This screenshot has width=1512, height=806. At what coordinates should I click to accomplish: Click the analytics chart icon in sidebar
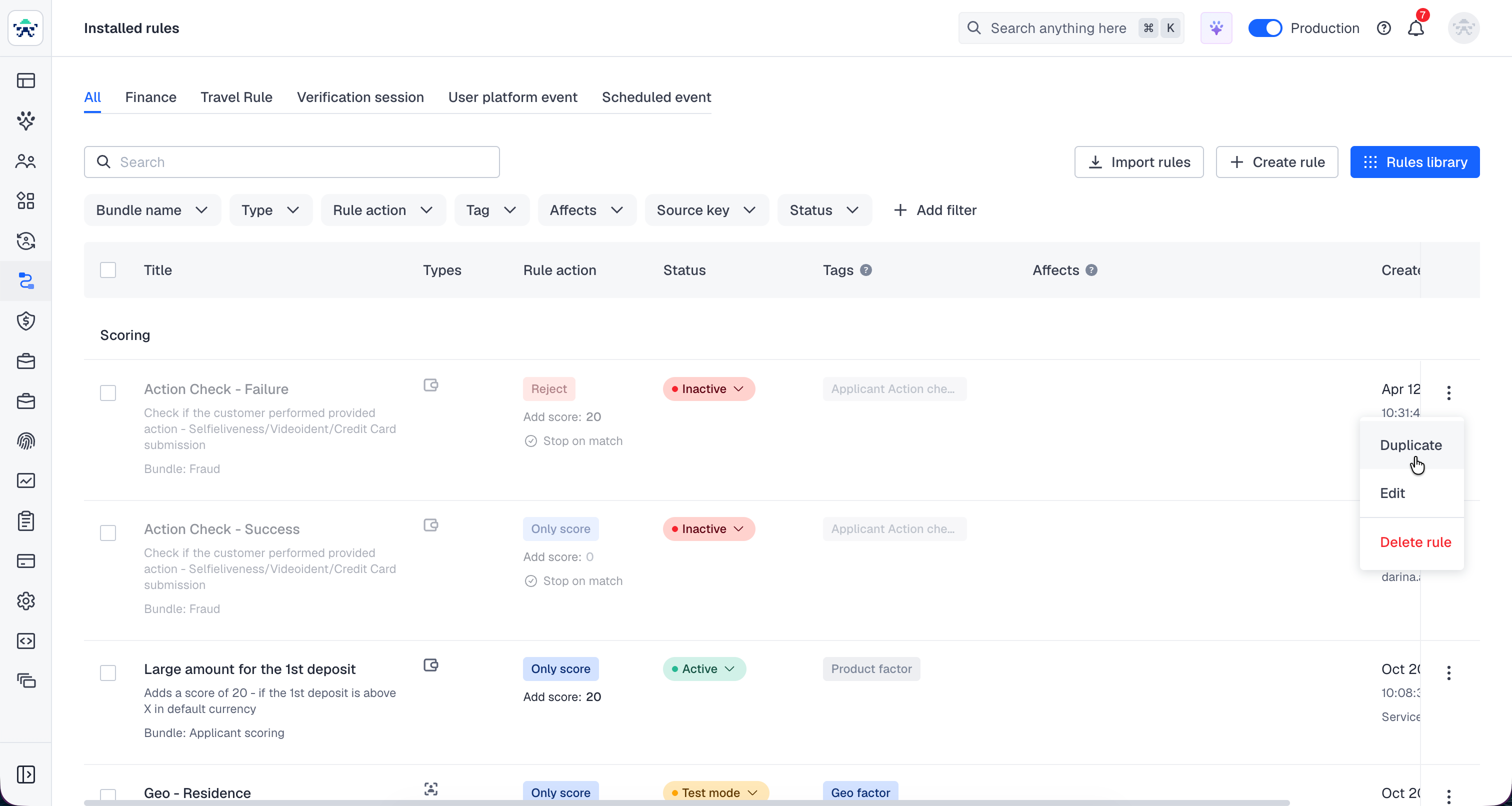pos(26,481)
